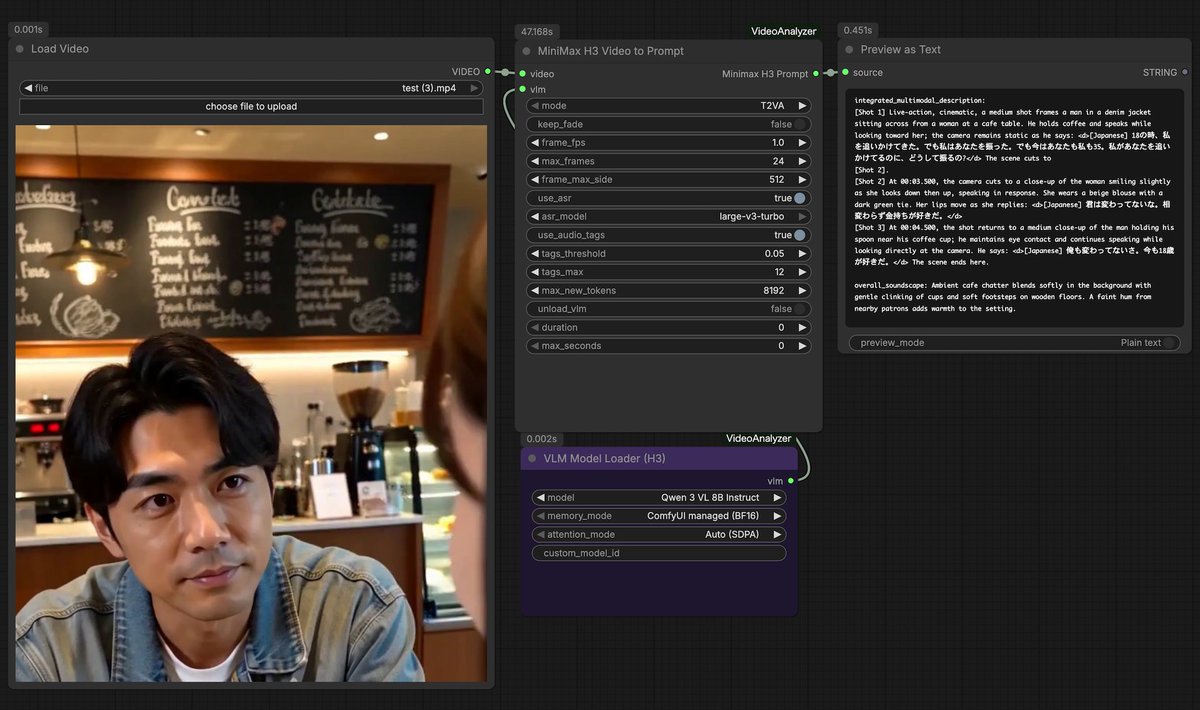Select next memory_mode with right arrow
This screenshot has width=1200, height=710.
pos(778,516)
